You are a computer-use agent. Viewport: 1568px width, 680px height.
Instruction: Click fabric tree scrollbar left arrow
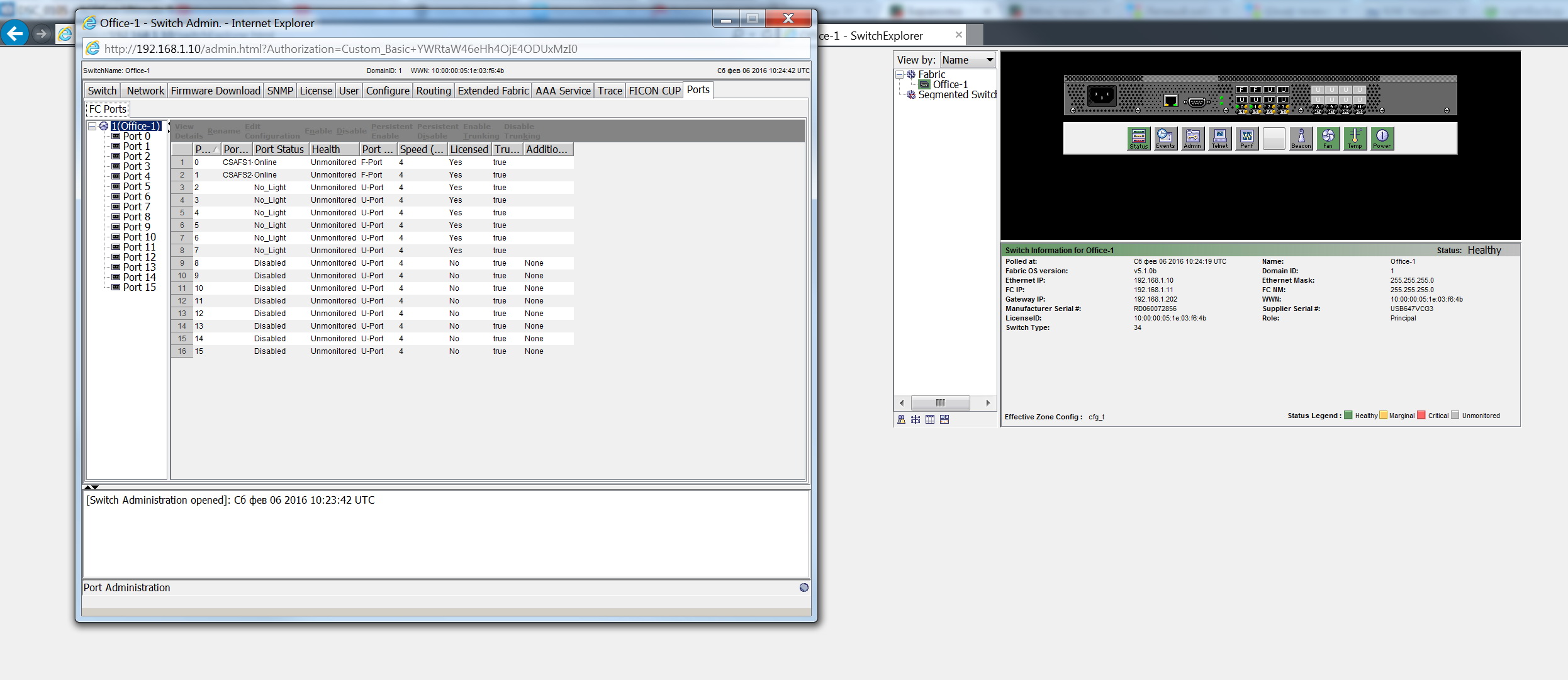902,403
